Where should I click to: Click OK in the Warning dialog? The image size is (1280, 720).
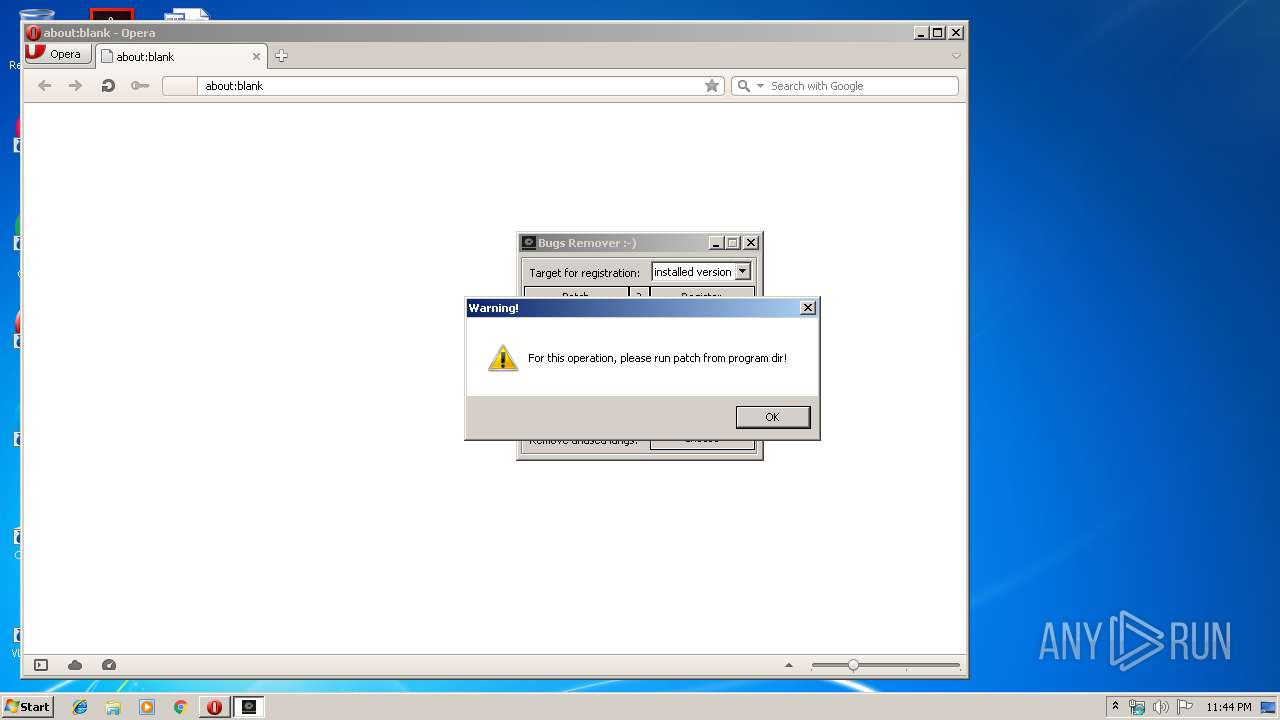point(772,417)
